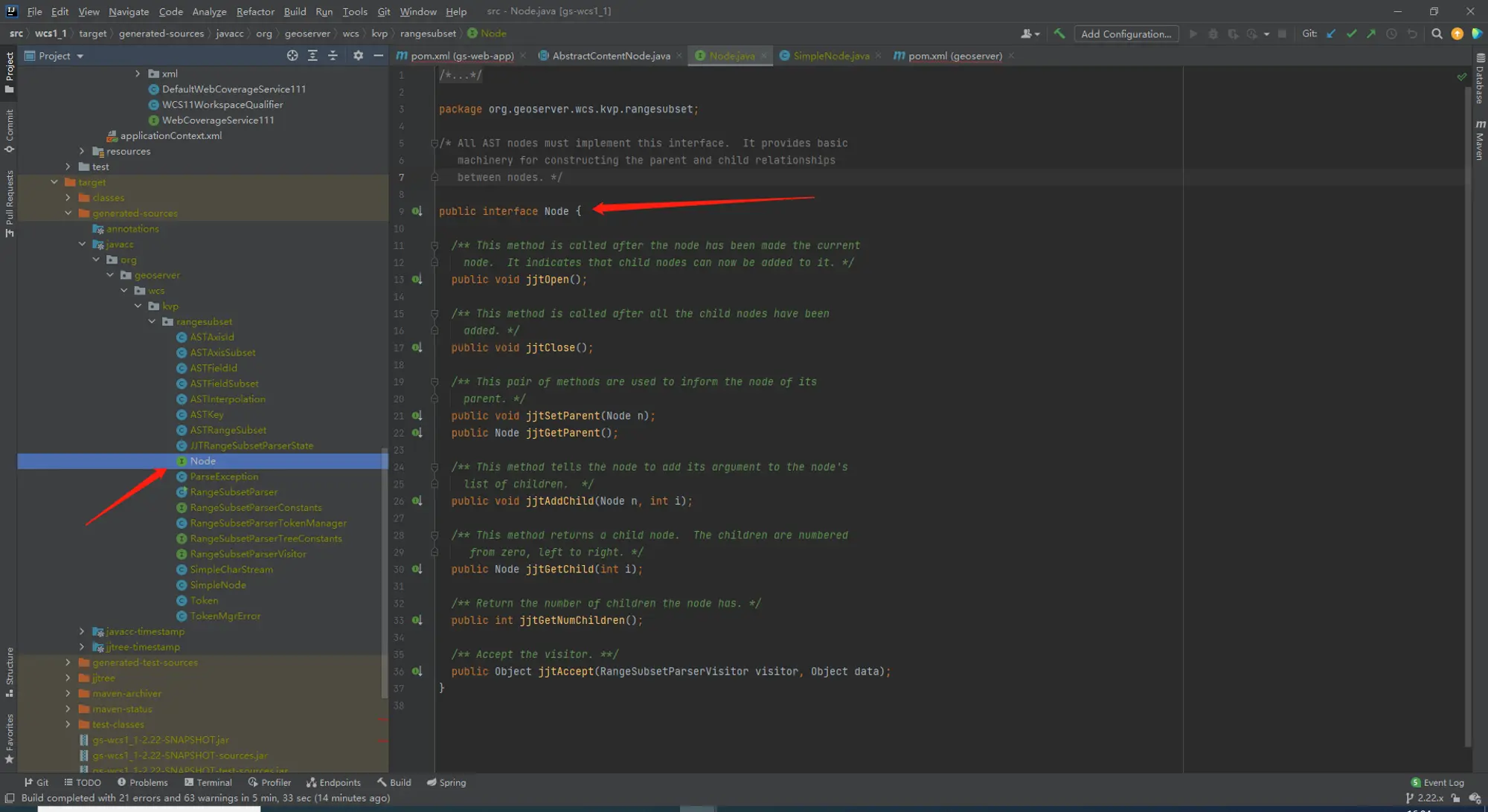This screenshot has width=1488, height=812.
Task: Fold the javadoc at line 15
Action: coord(434,314)
